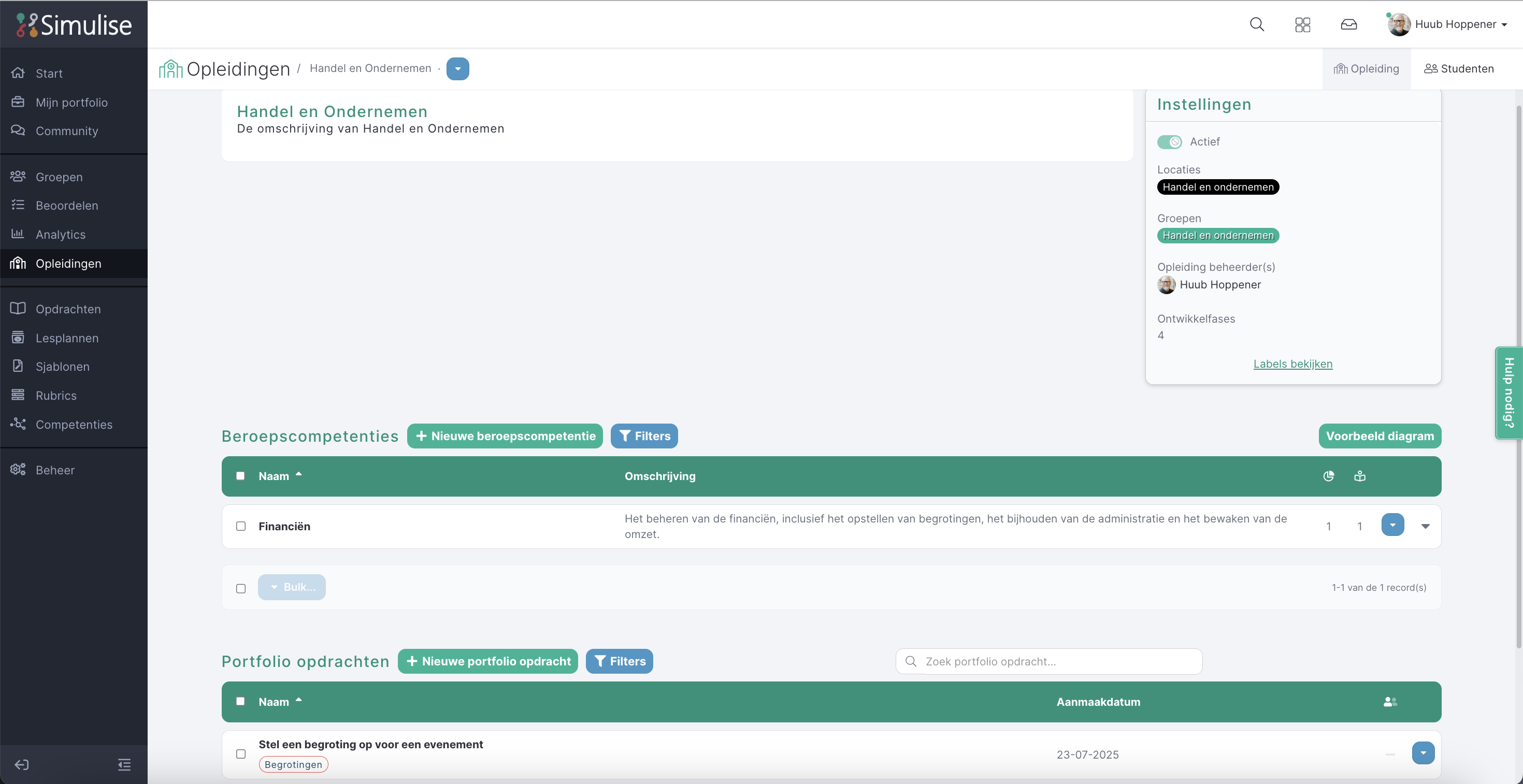
Task: Open the actions dropdown on the begroting opdracht row
Action: [x=1423, y=753]
